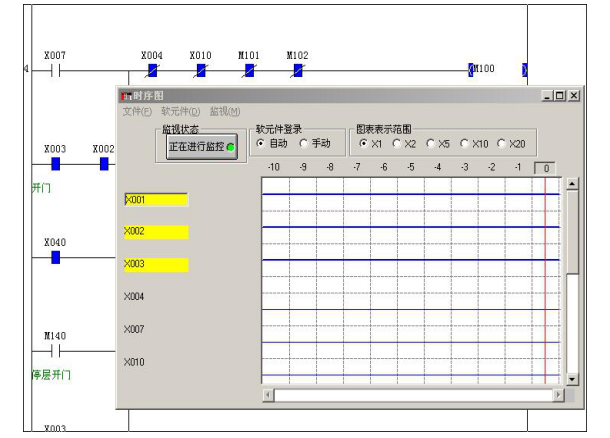Click the vertical scrollbar down arrow
The width and height of the screenshot is (610, 438).
[x=572, y=378]
